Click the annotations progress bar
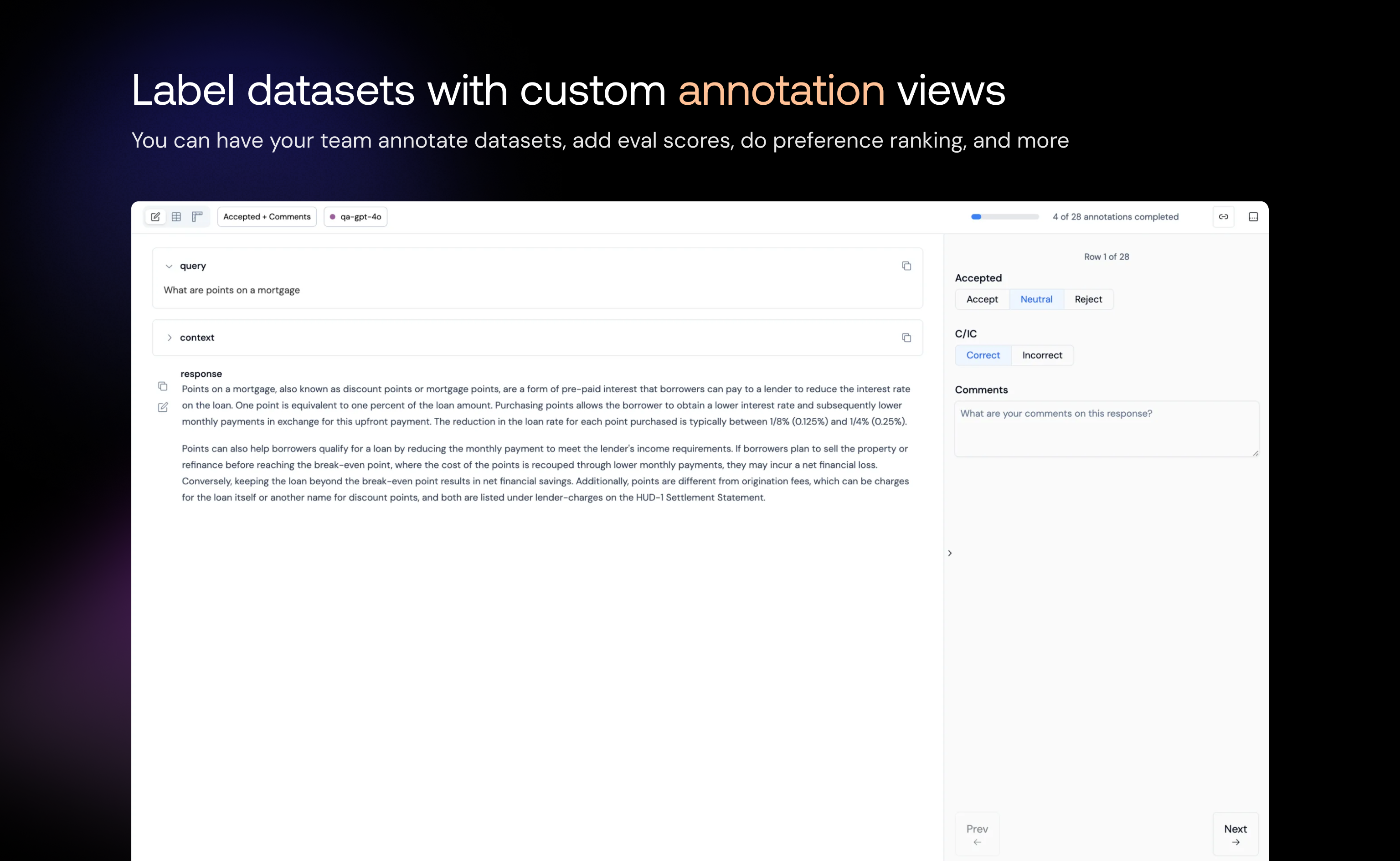The width and height of the screenshot is (1400, 861). 1005,216
